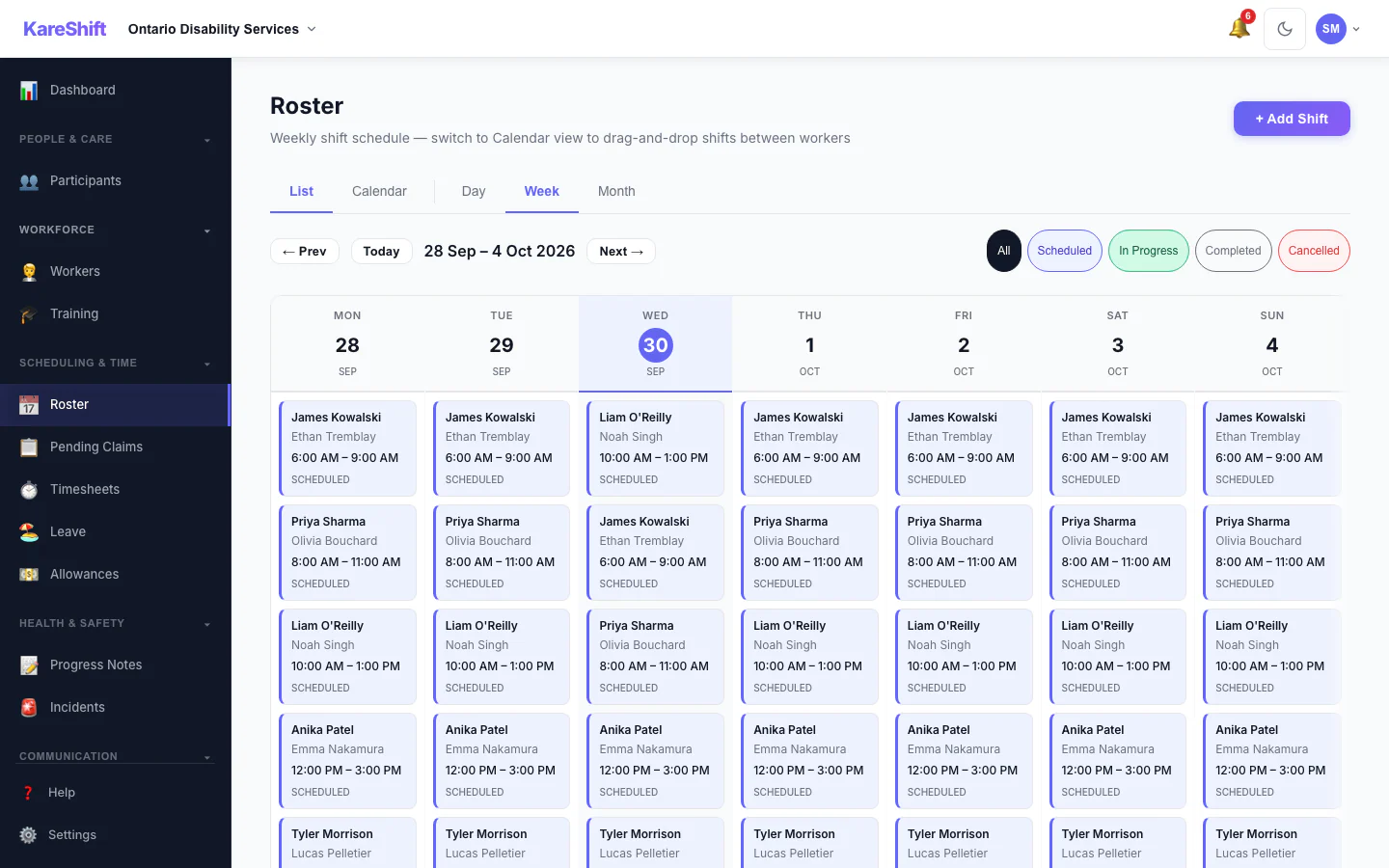Open the SM user avatar menu
The width and height of the screenshot is (1389, 868).
coord(1338,29)
